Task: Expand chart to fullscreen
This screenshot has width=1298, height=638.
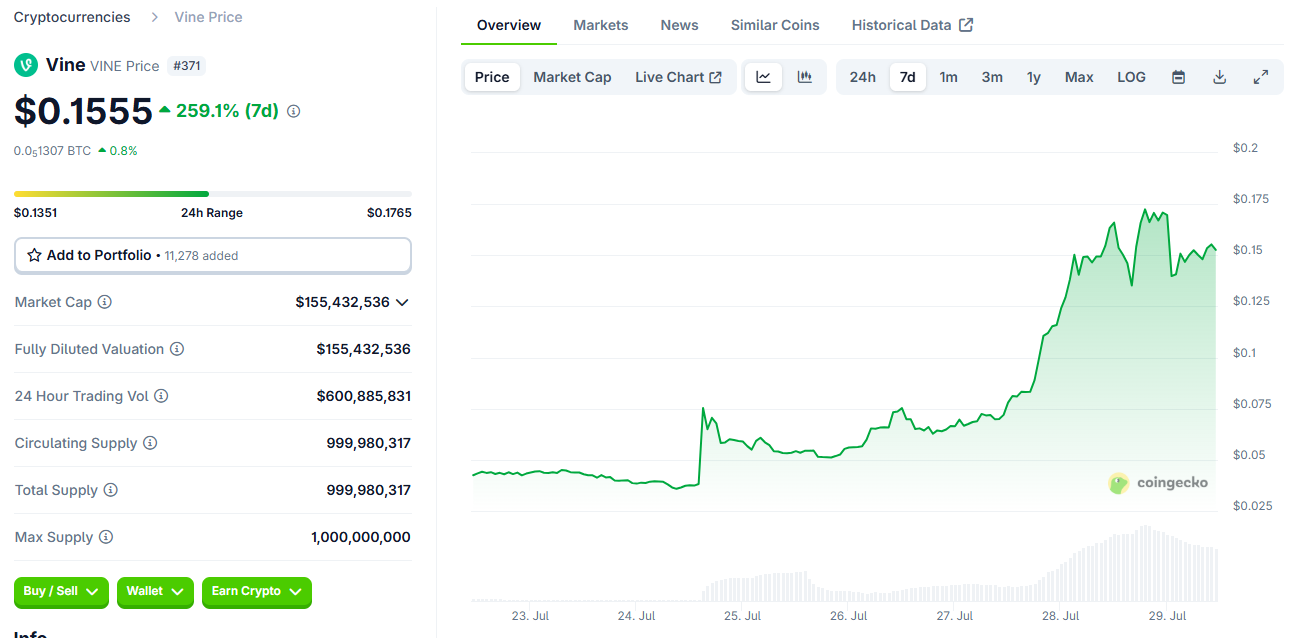Action: [1261, 77]
